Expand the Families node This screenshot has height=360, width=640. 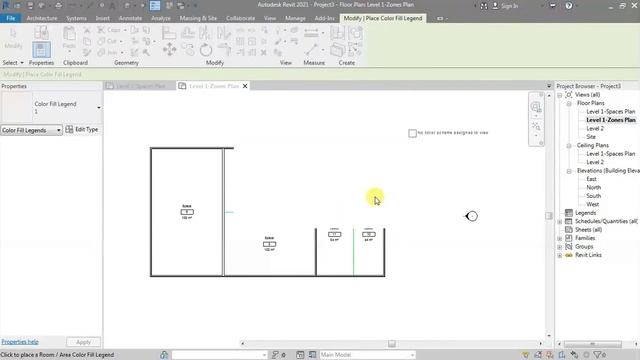[x=560, y=238]
